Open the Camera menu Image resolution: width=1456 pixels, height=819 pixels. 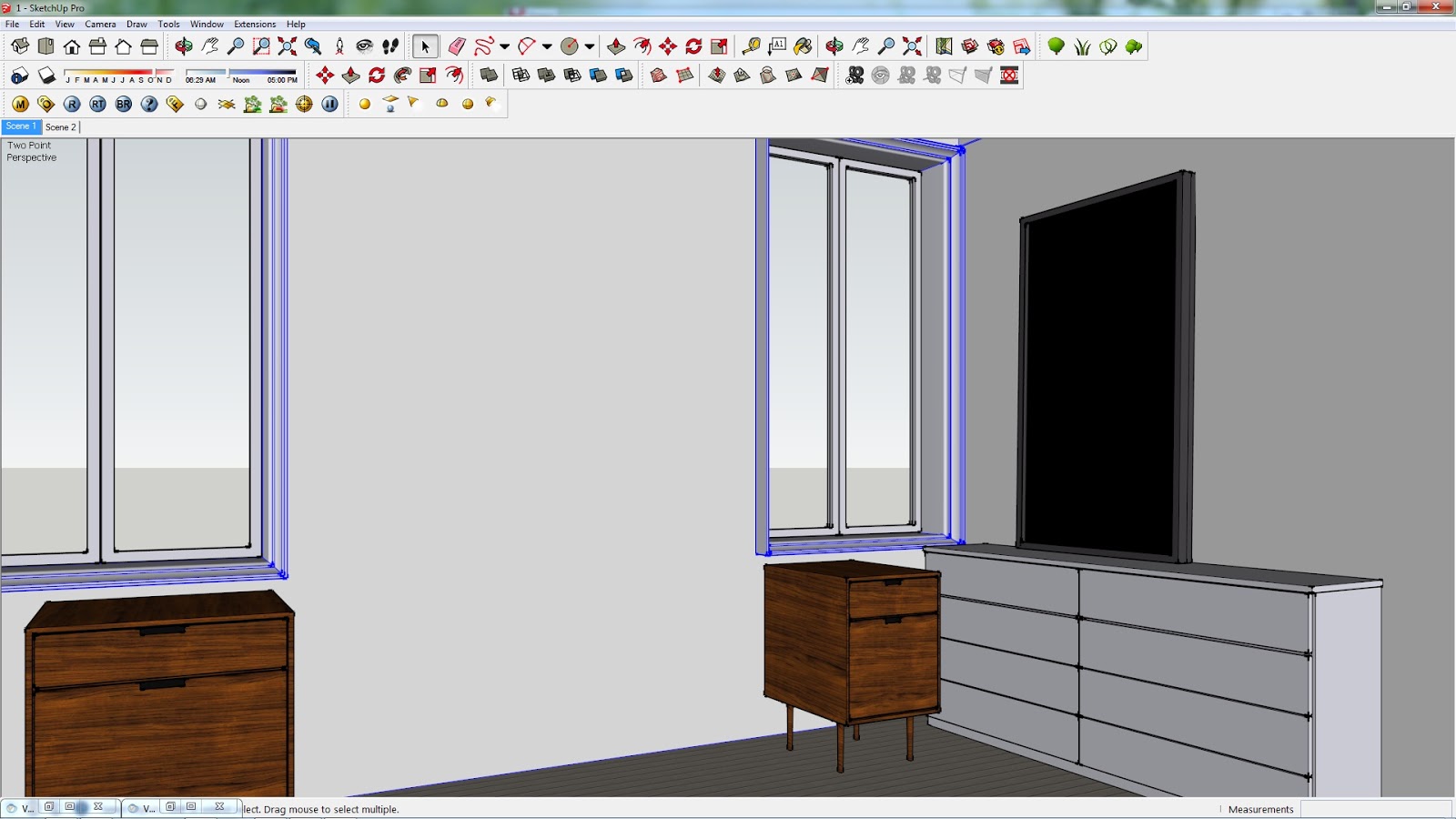coord(101,24)
